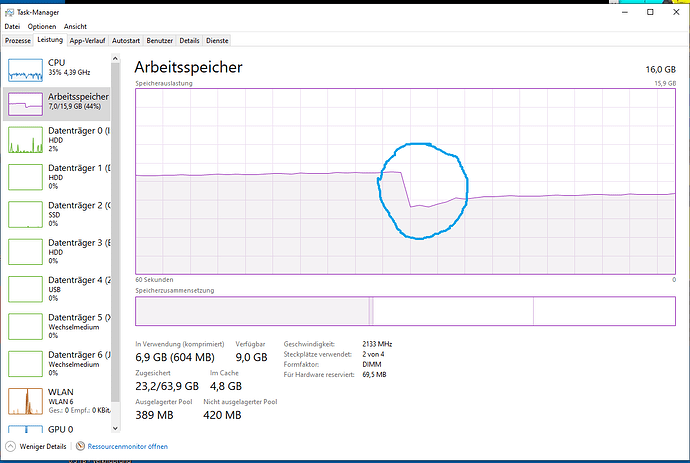
Task: Open Ressourcenmonitor öffnen link
Action: (x=128, y=446)
